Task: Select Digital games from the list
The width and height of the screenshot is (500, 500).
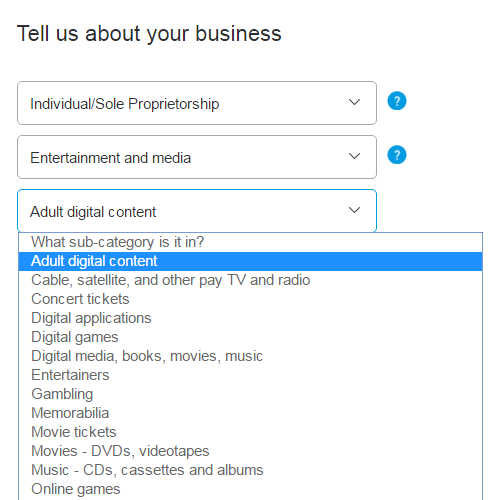Action: (250, 337)
